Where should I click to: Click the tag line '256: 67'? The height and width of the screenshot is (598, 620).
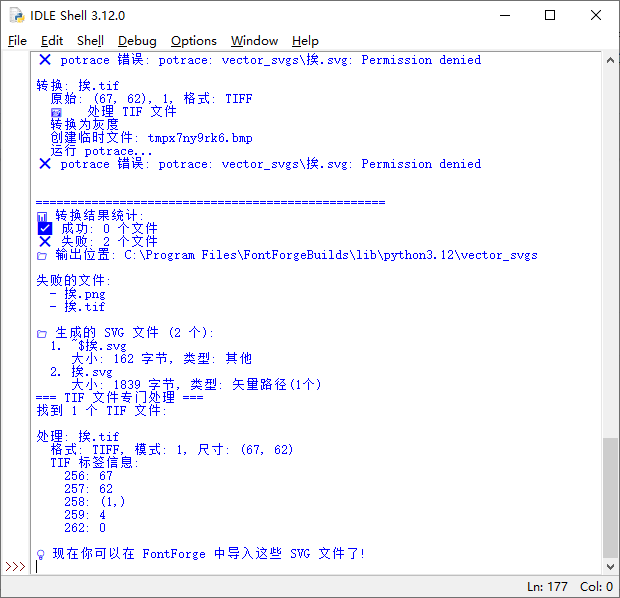89,475
